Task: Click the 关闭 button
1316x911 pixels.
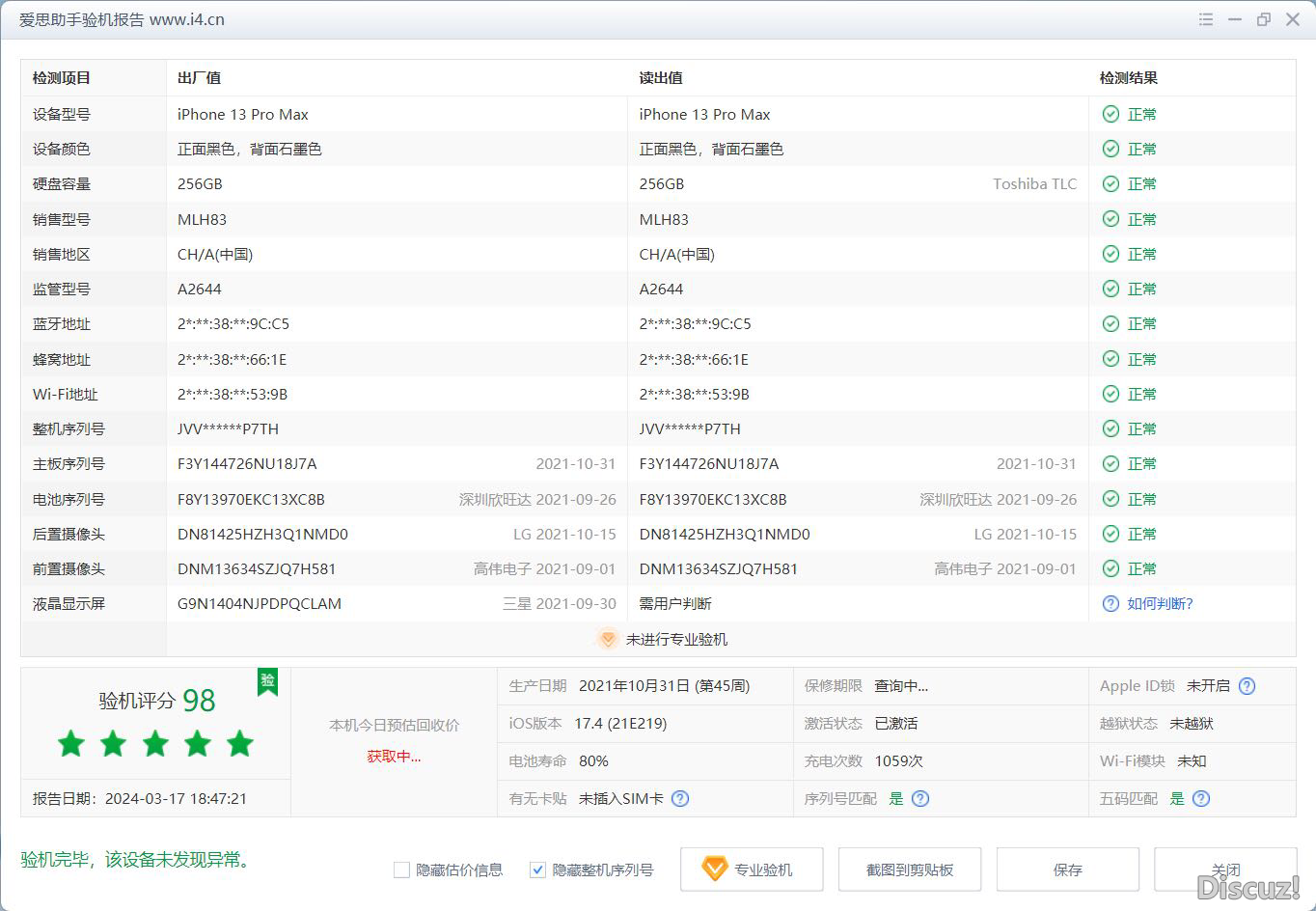Action: [x=1225, y=870]
